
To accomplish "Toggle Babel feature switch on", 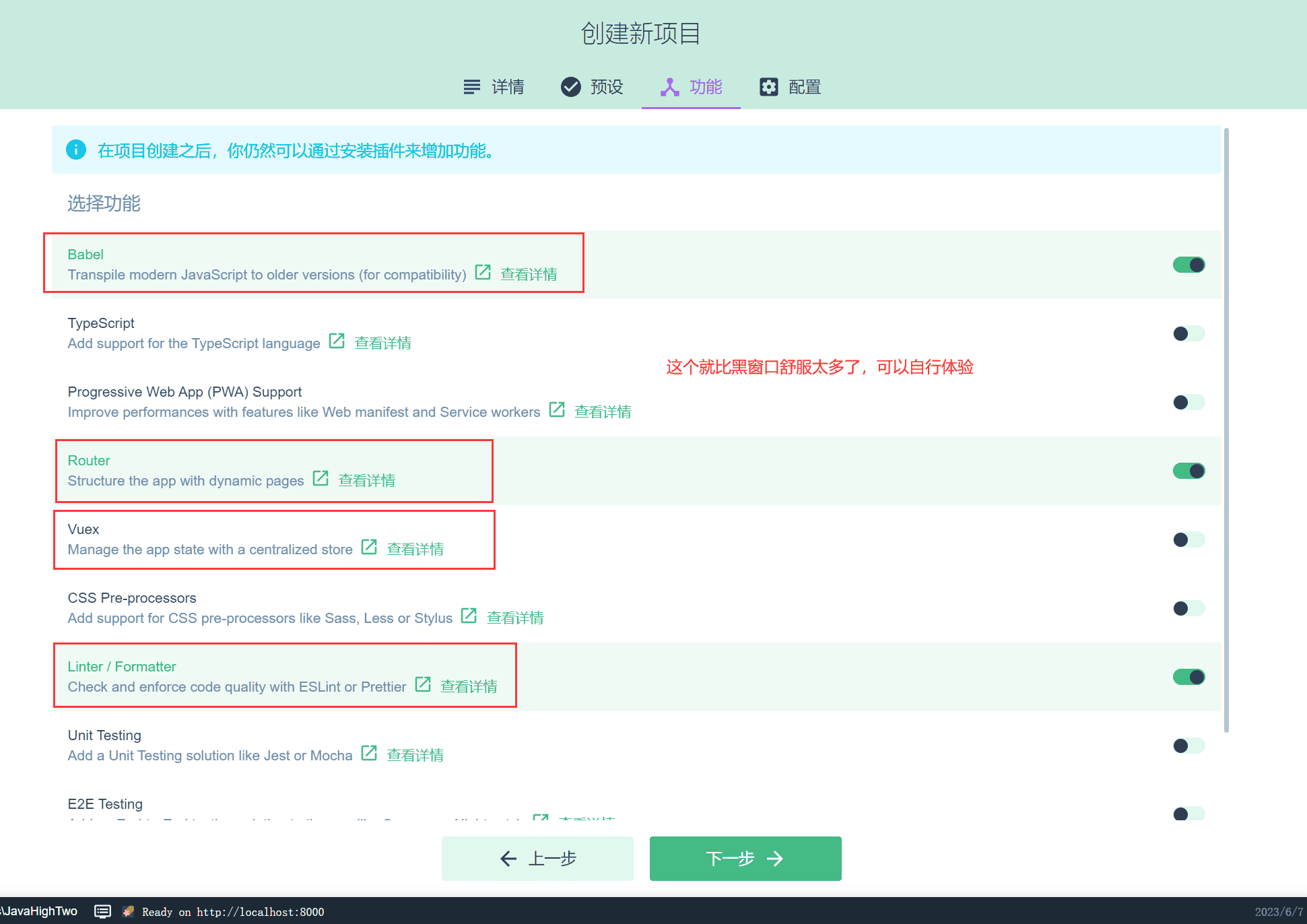I will tap(1188, 264).
